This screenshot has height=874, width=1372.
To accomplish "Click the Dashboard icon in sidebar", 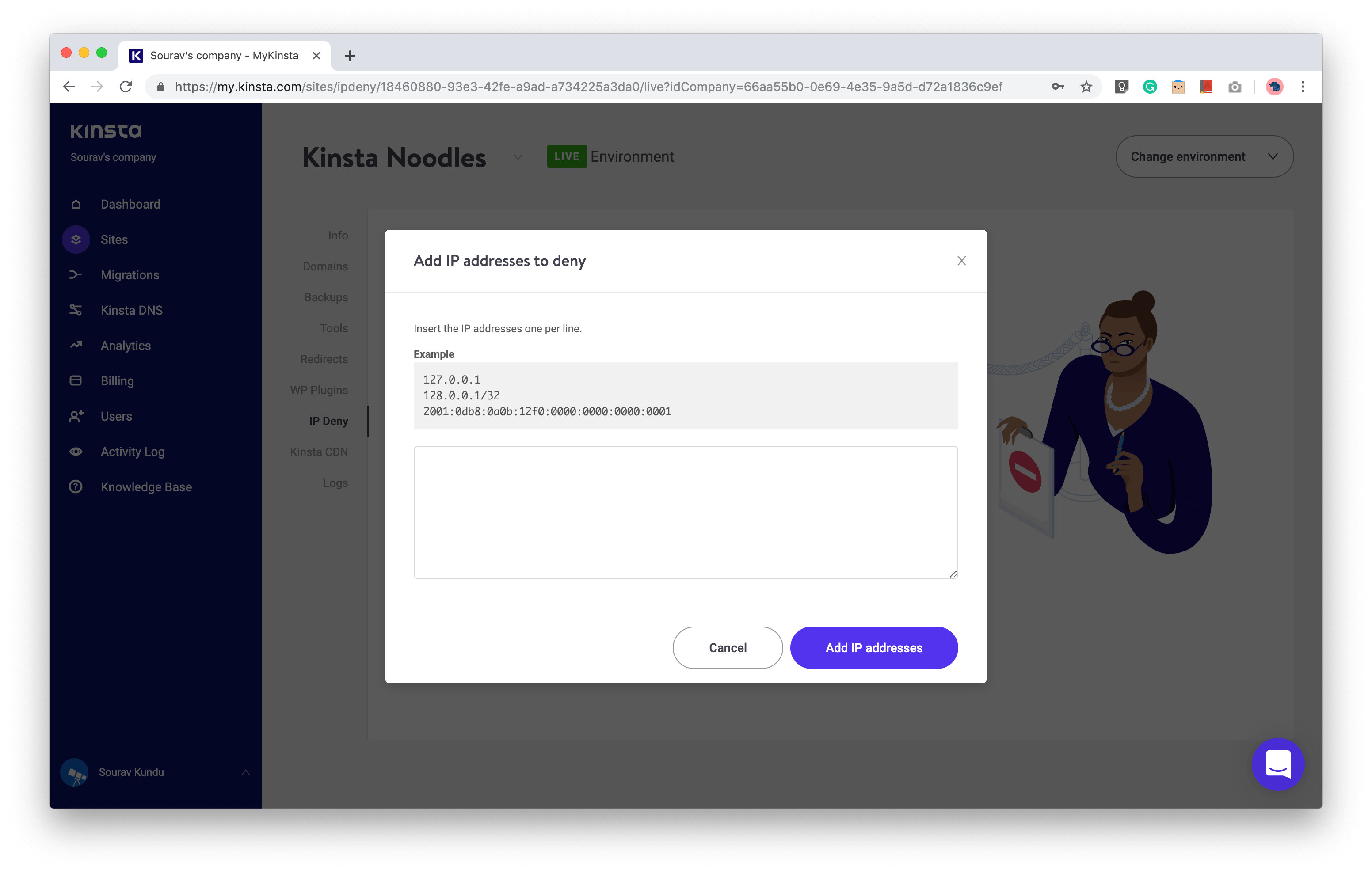I will (x=77, y=204).
